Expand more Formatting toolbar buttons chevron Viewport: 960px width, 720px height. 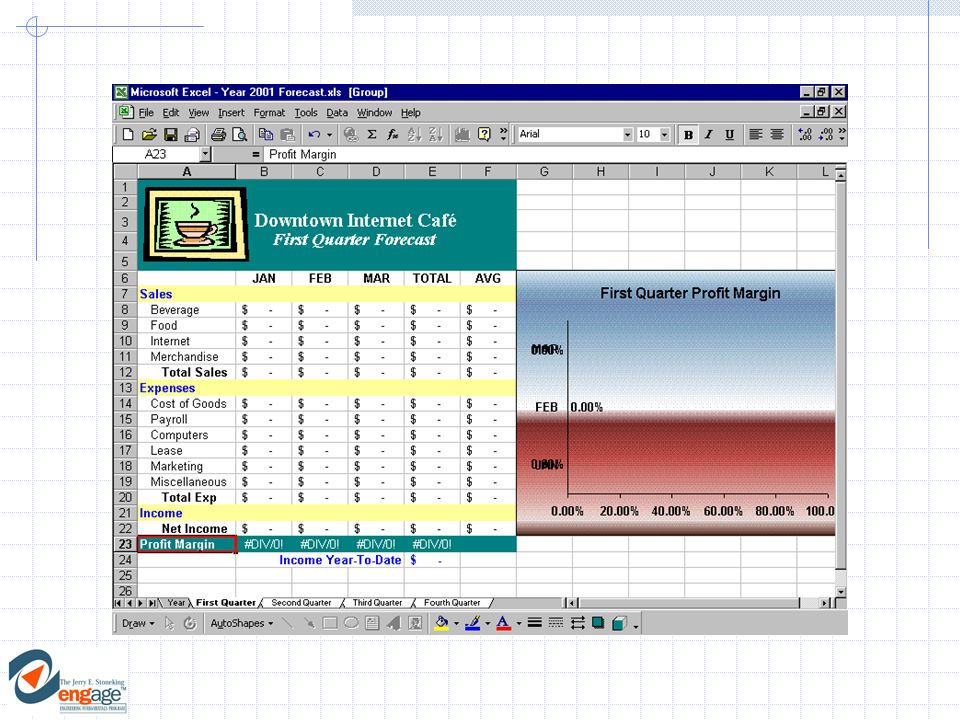pyautogui.click(x=842, y=134)
